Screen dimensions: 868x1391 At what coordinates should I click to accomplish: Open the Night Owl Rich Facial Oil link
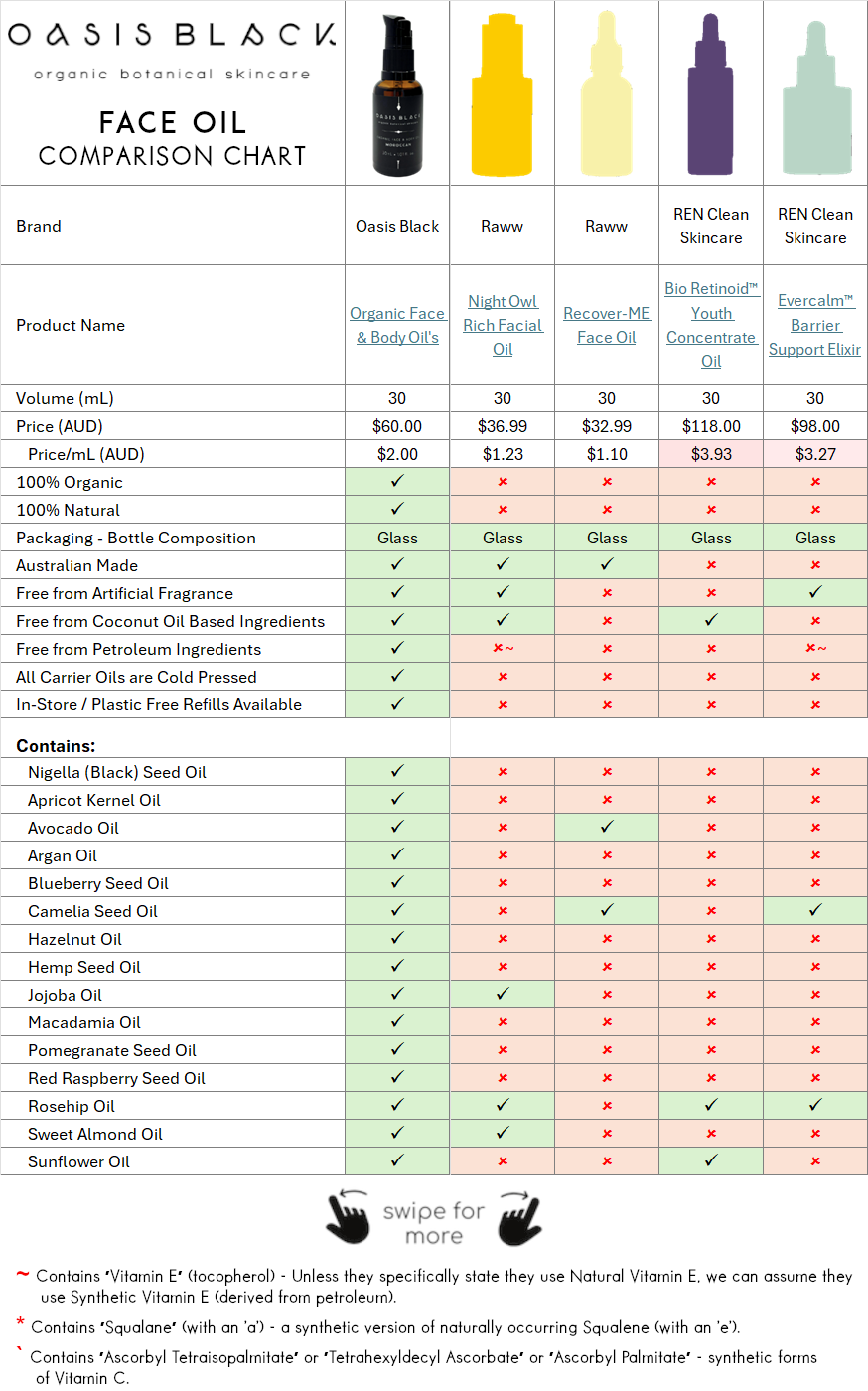point(503,325)
